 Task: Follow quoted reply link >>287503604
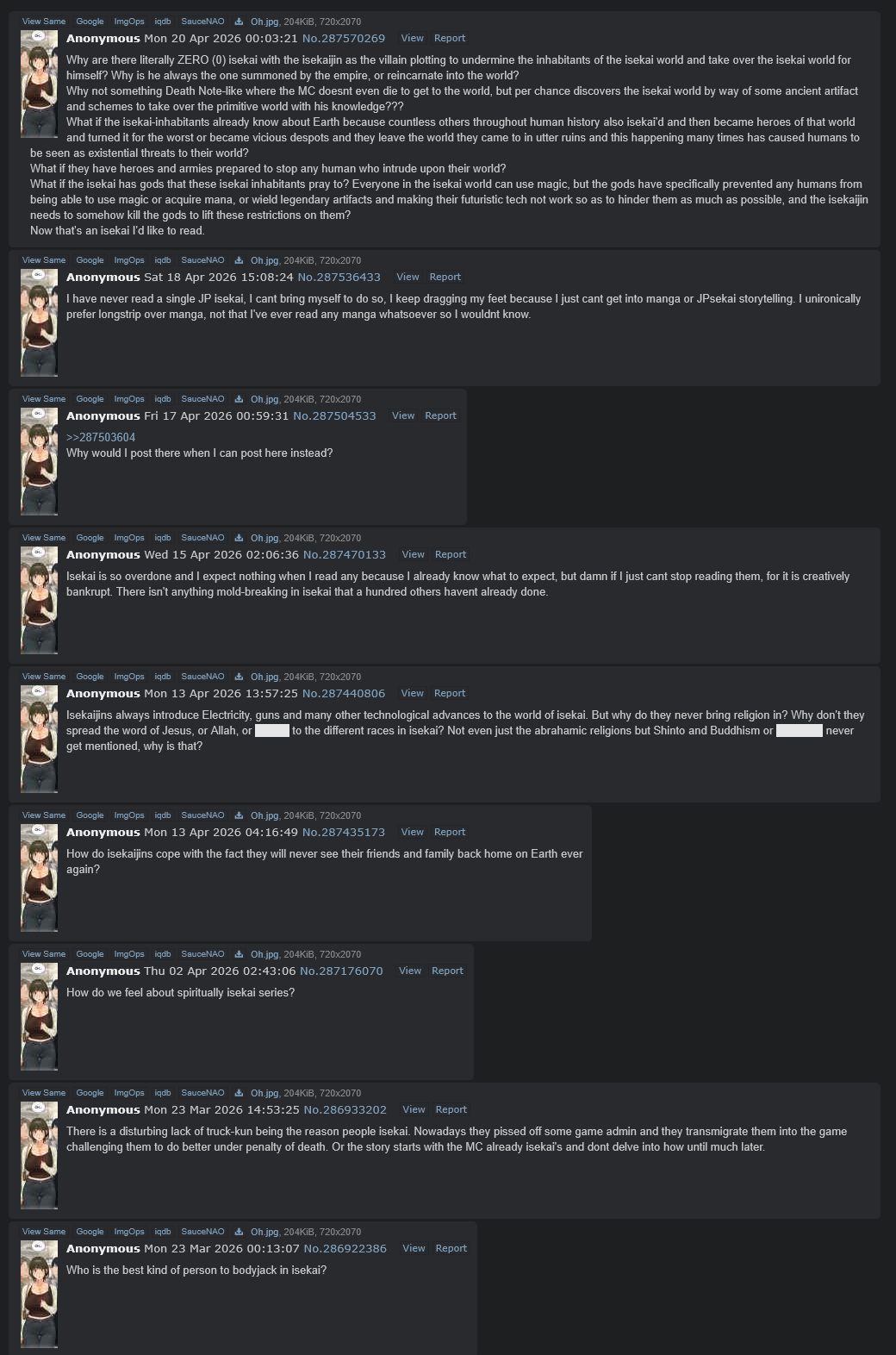(101, 437)
